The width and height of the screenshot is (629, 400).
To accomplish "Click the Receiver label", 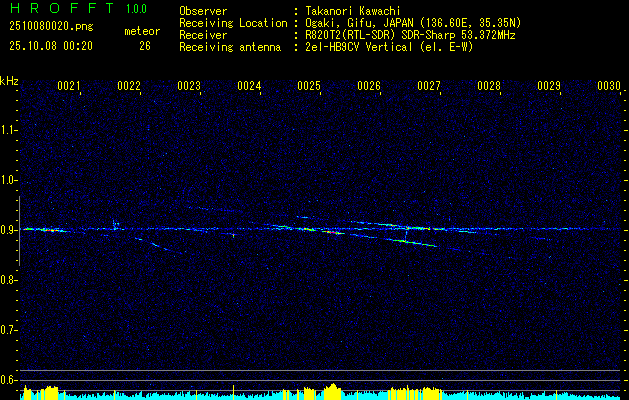I will (203, 35).
